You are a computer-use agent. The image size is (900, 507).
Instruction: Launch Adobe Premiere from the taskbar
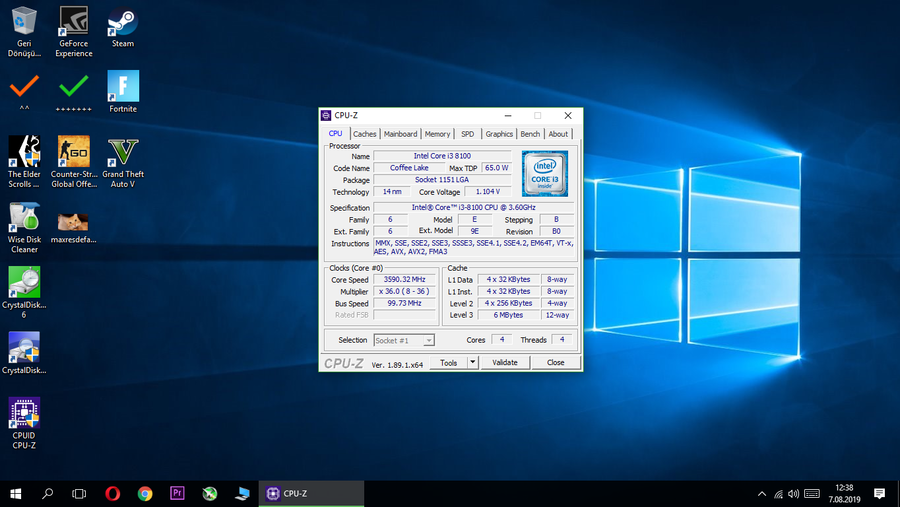click(177, 493)
